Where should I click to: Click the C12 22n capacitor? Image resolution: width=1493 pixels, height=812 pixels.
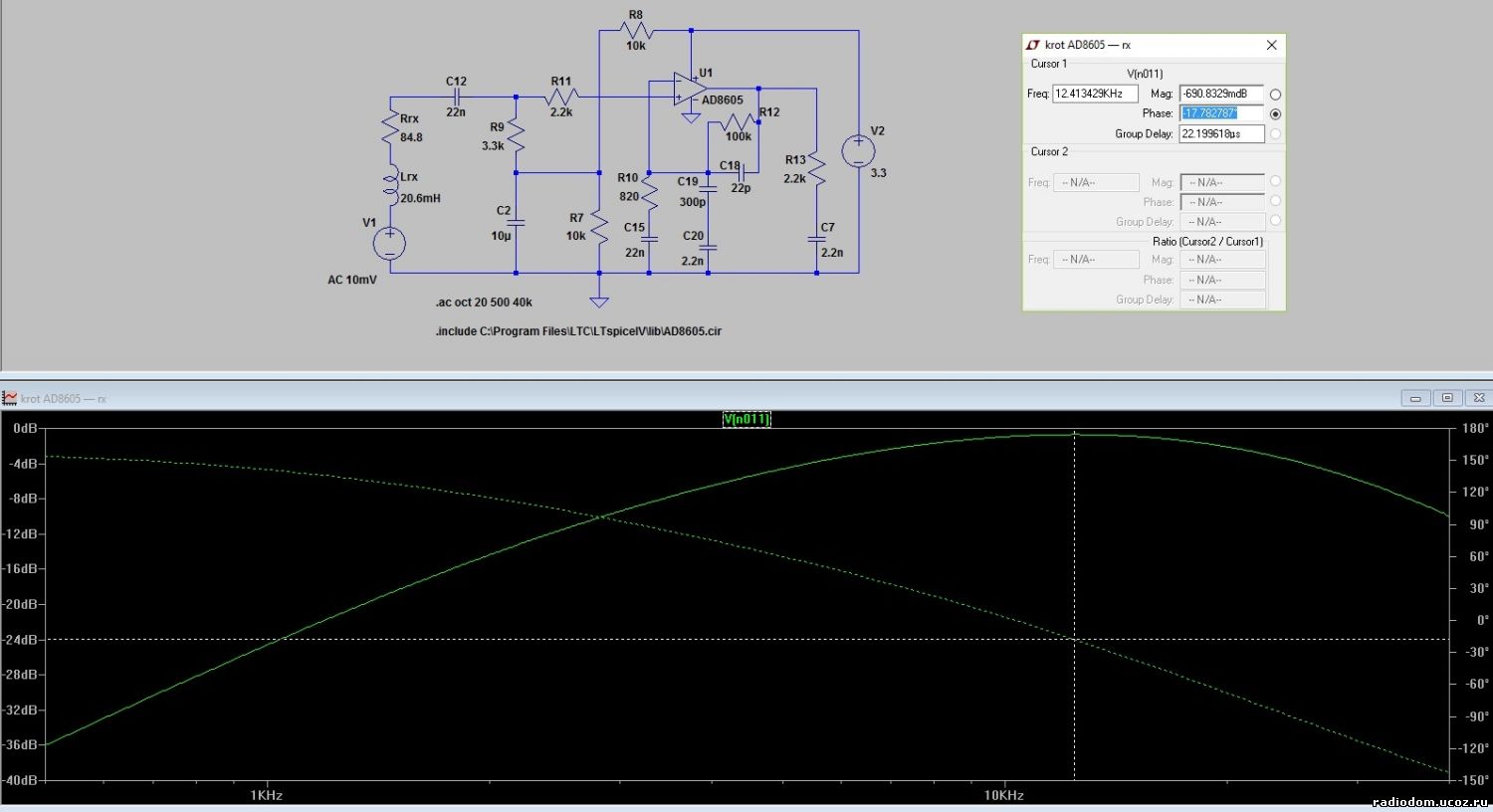click(x=456, y=98)
